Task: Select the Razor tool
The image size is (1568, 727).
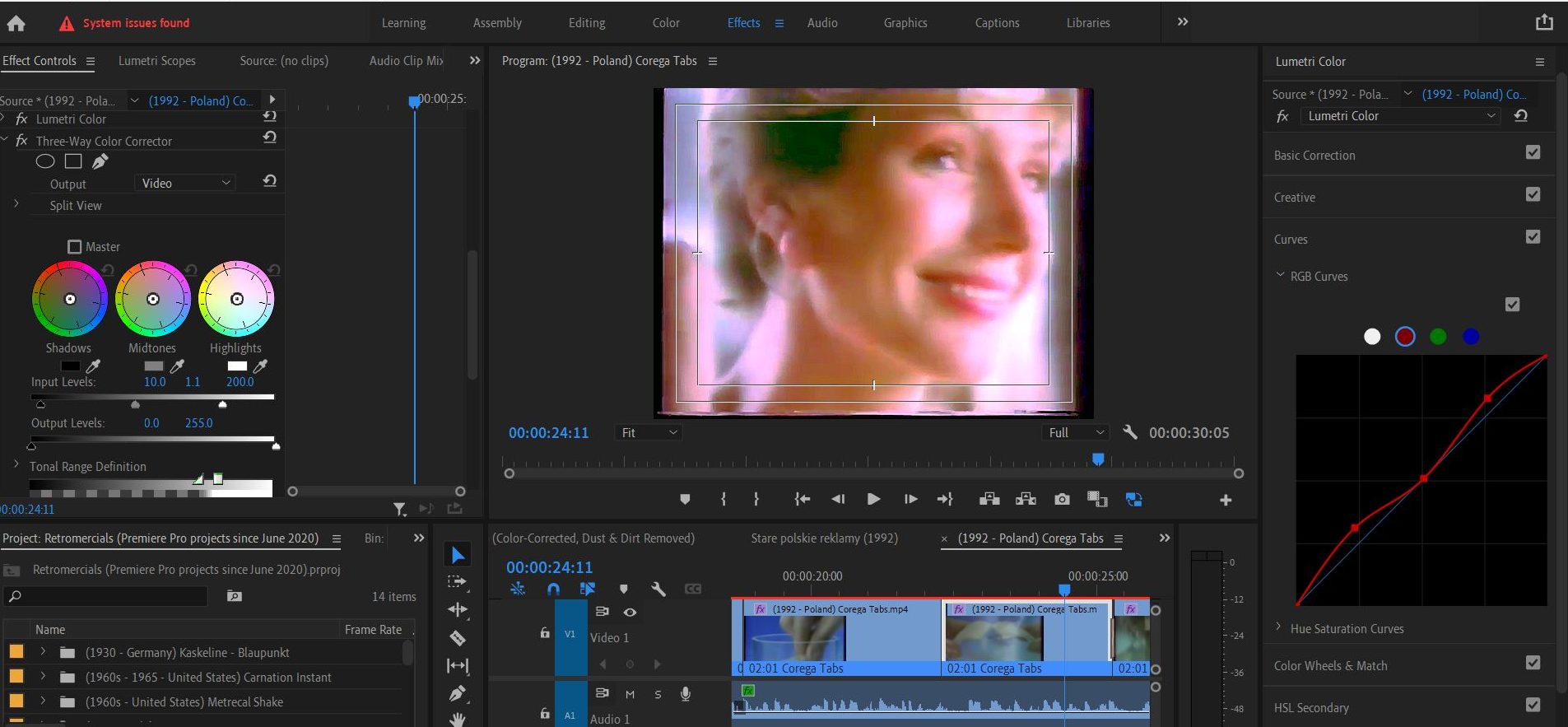Action: pos(458,638)
